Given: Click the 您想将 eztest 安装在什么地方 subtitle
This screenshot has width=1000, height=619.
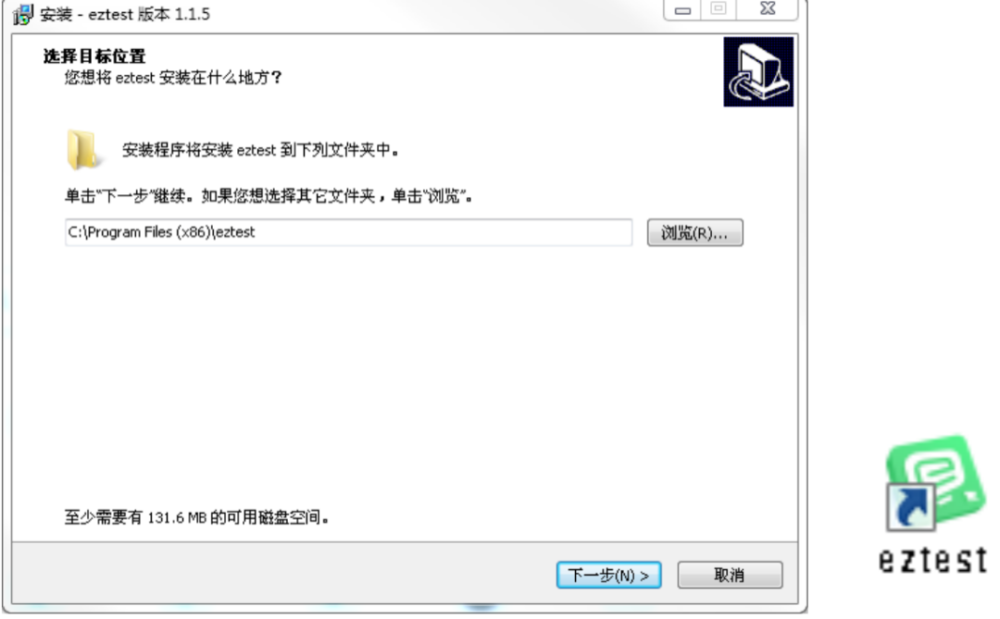Looking at the screenshot, I should pyautogui.click(x=173, y=78).
